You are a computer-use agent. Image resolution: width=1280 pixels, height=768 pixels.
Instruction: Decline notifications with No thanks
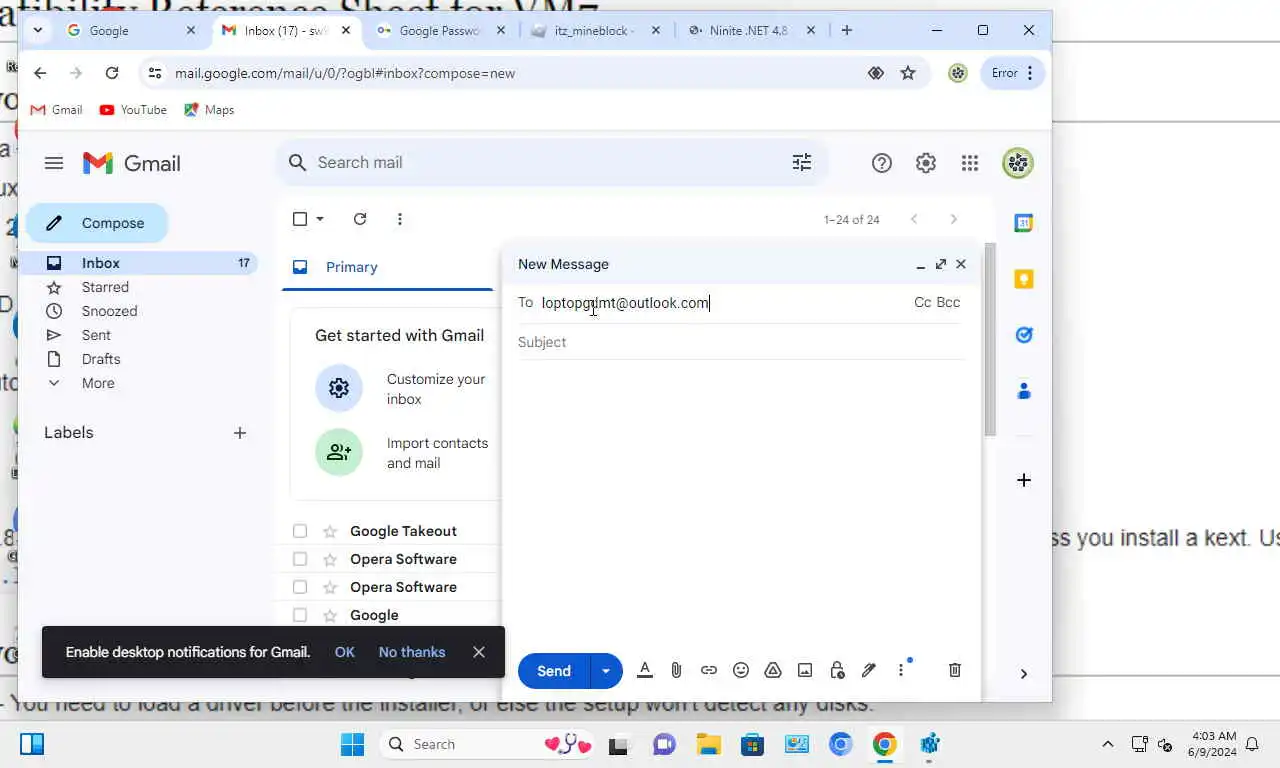[x=412, y=652]
